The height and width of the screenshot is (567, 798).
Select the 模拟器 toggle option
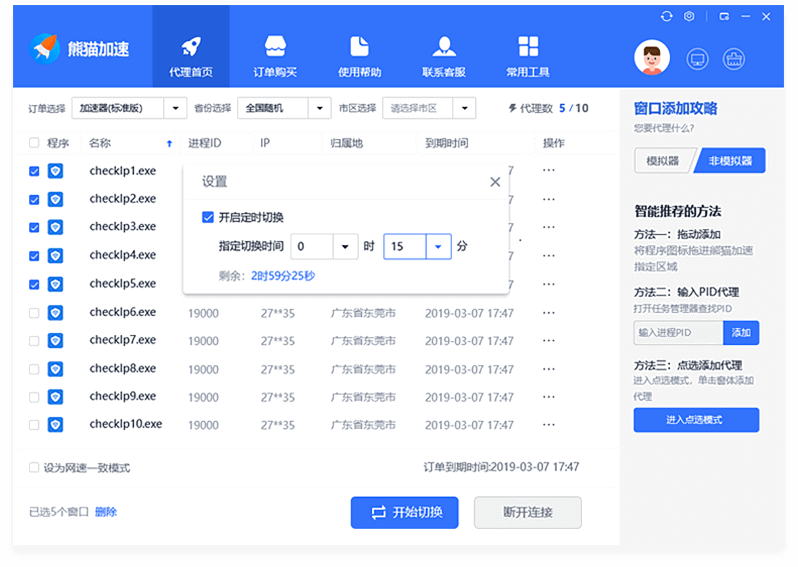(x=662, y=160)
